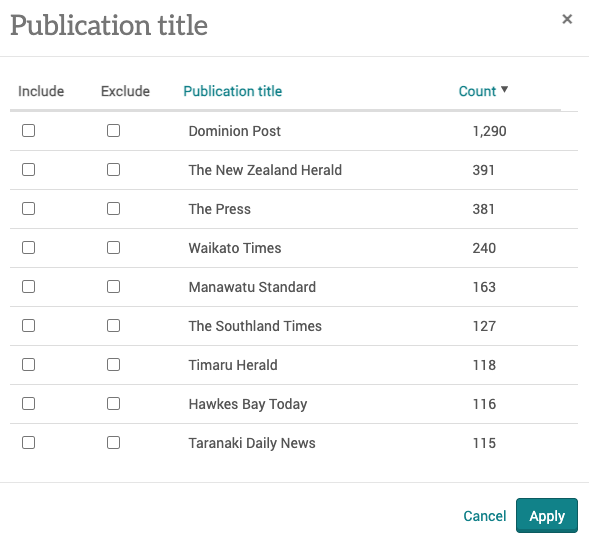
Task: Exclude Hawkes Bay Today
Action: point(113,404)
